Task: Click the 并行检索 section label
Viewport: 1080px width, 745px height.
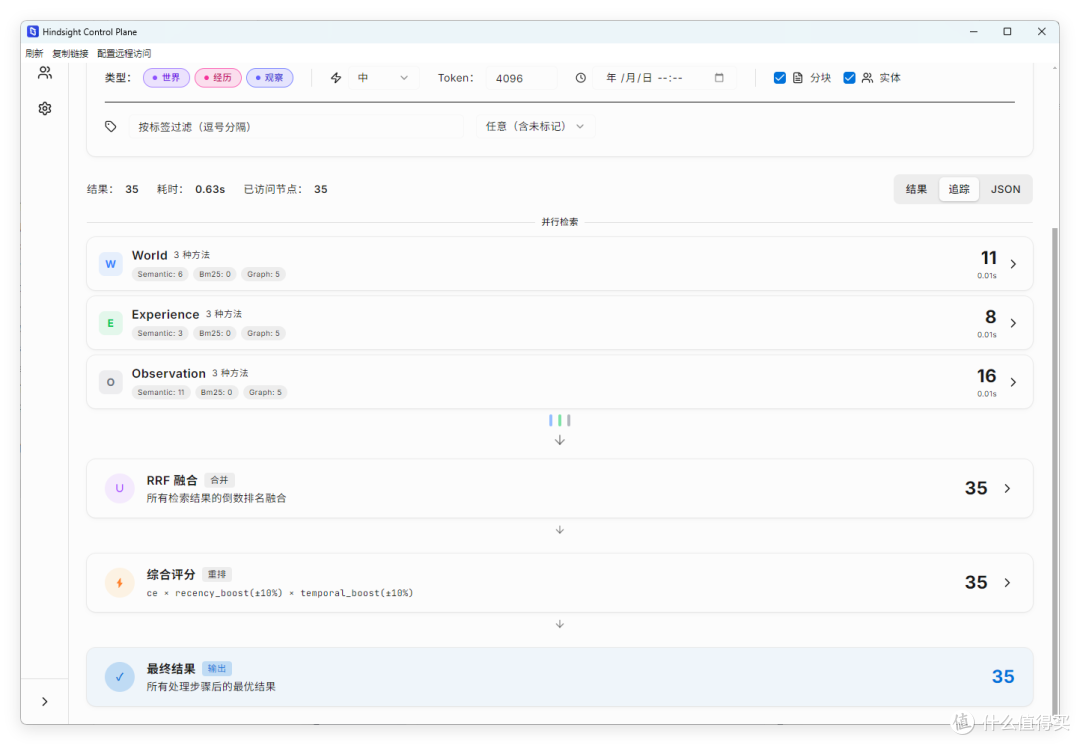Action: [560, 222]
